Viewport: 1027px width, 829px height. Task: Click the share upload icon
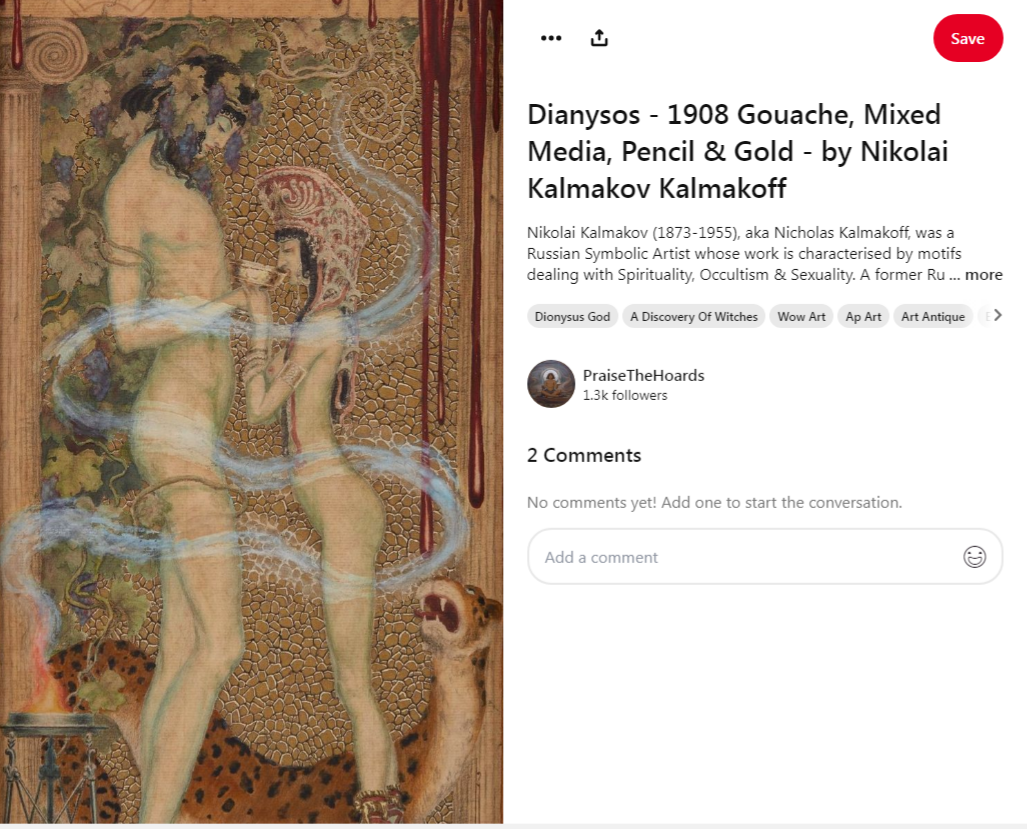pyautogui.click(x=599, y=38)
